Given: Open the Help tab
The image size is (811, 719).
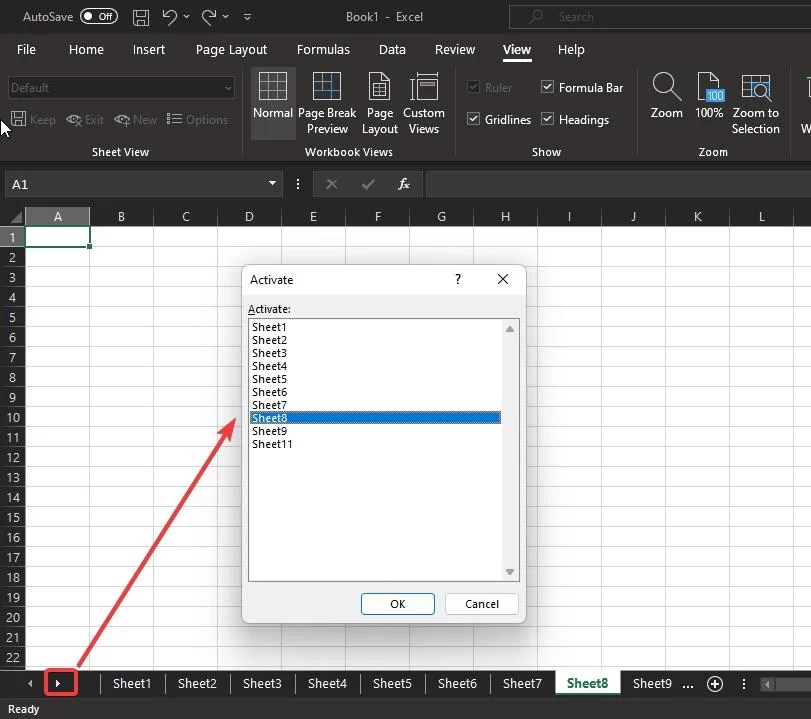Looking at the screenshot, I should [x=571, y=50].
